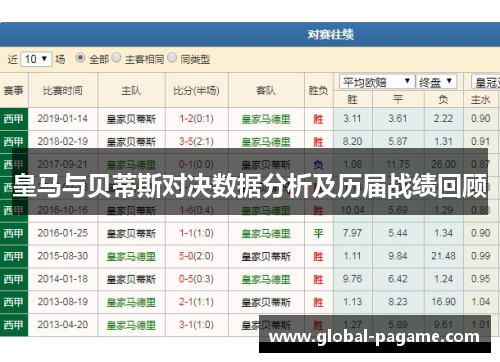Click the 比分(半场) column header
Screen dimensions: 500x362
pyautogui.click(x=196, y=90)
